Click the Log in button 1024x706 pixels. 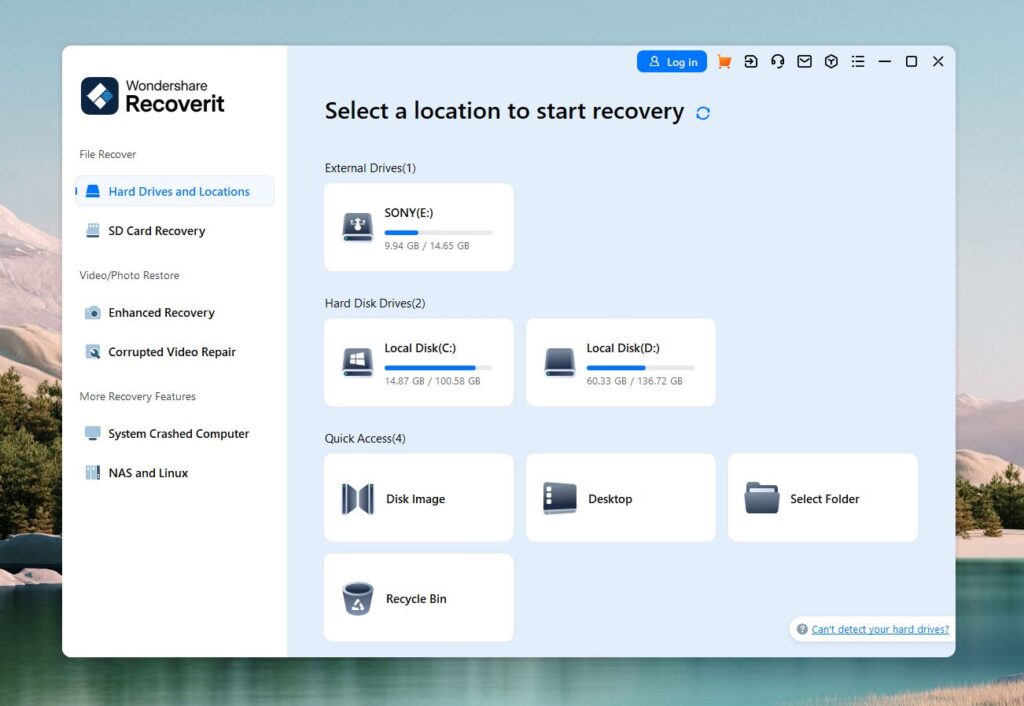pos(671,61)
